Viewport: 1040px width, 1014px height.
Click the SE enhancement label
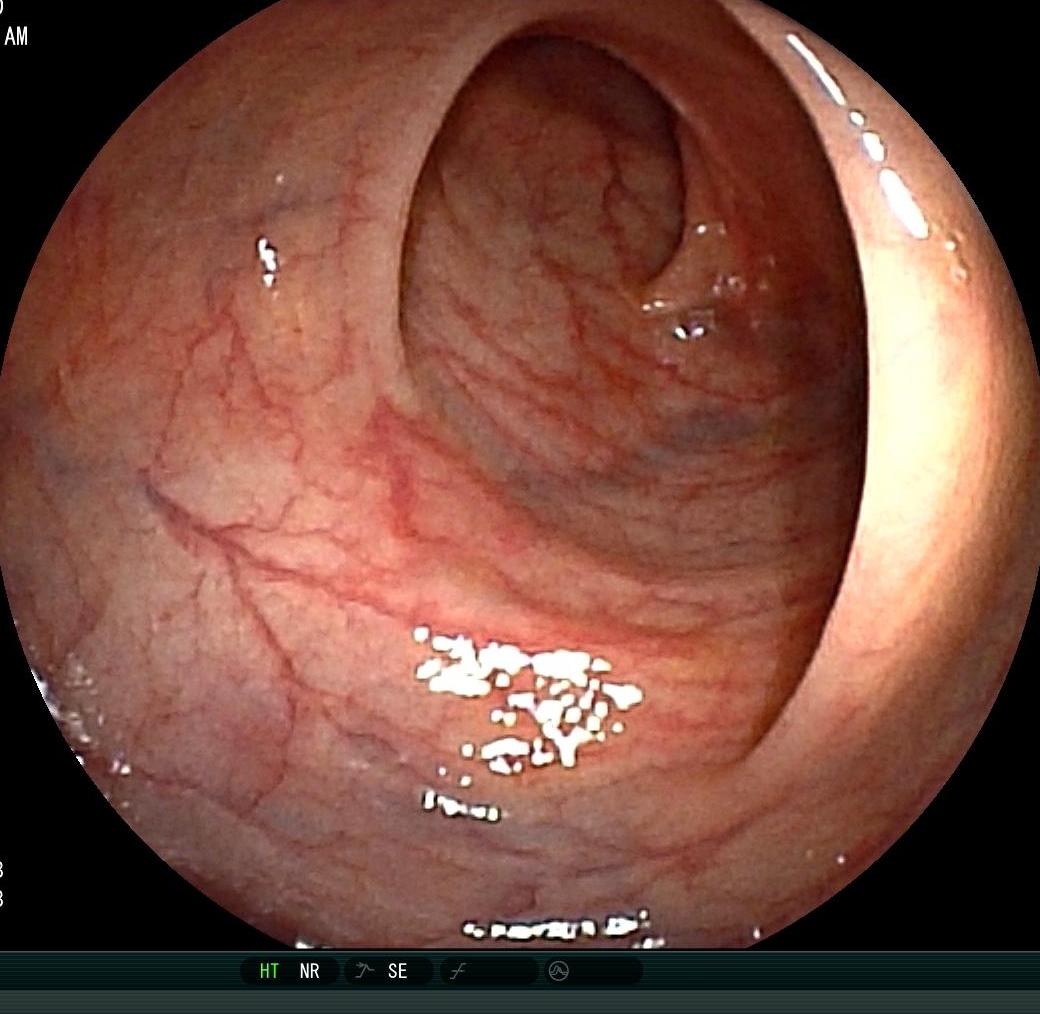click(x=397, y=971)
